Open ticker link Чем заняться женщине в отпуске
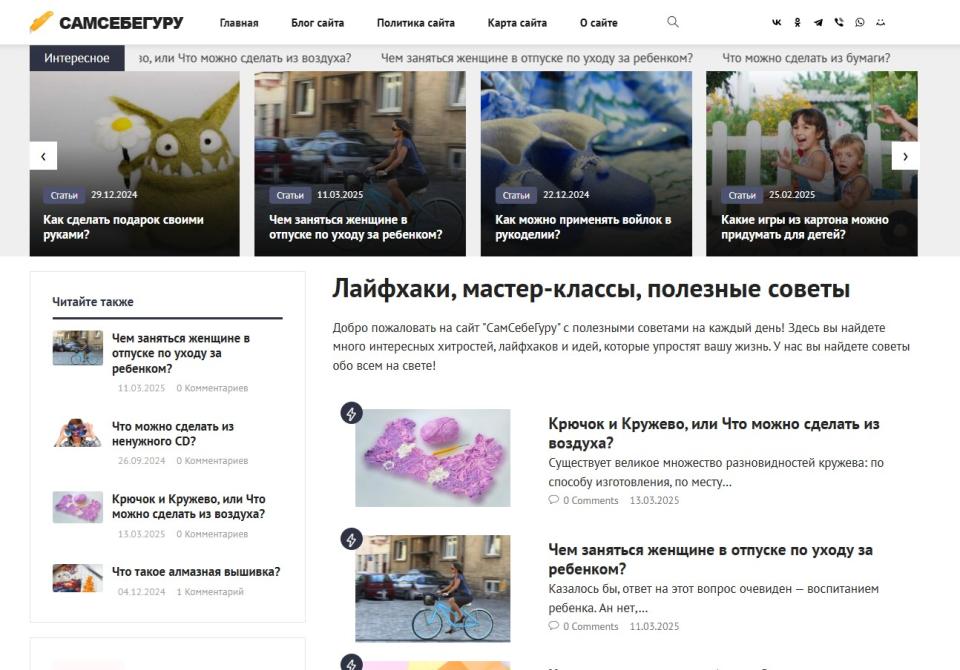 click(x=537, y=58)
